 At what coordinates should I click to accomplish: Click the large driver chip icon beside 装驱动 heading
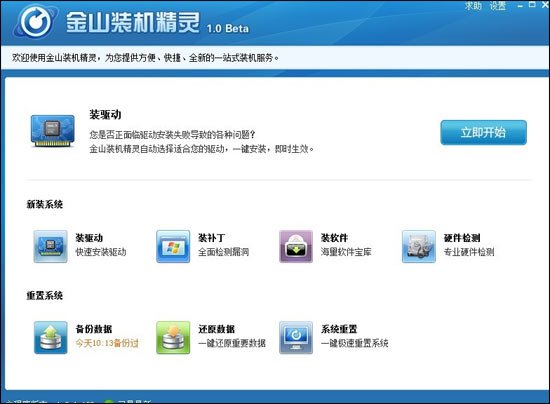pos(53,130)
